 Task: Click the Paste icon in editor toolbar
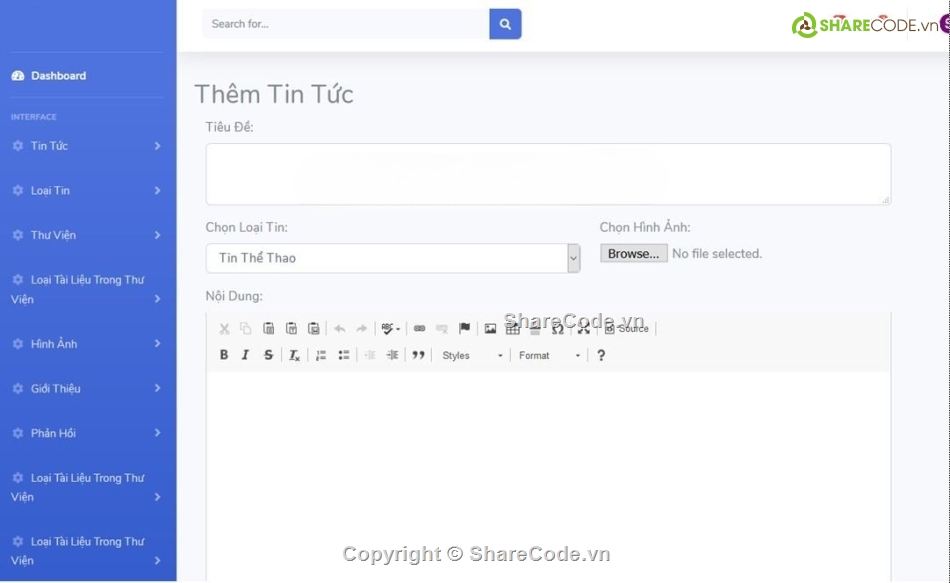click(268, 328)
